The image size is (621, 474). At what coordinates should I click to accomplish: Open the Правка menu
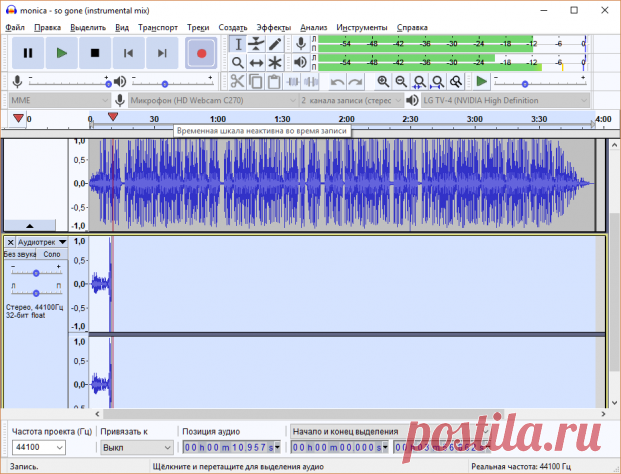pyautogui.click(x=47, y=27)
